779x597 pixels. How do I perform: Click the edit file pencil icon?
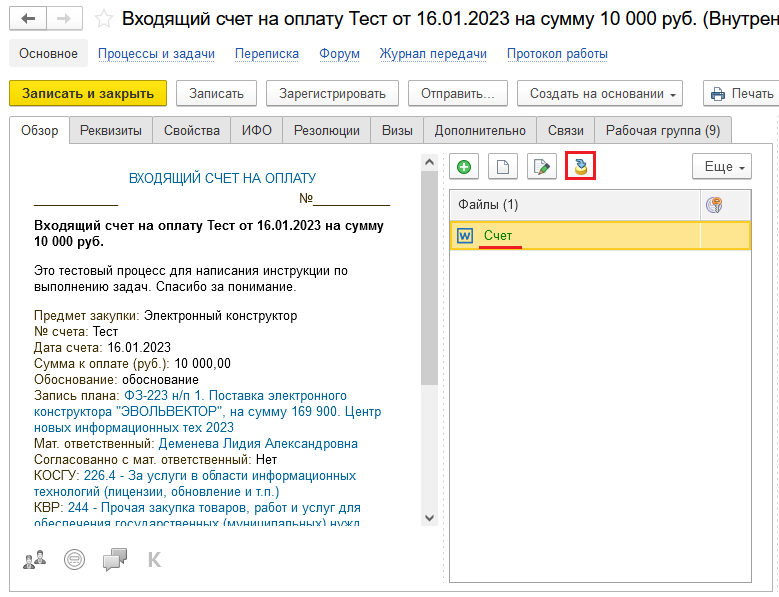tap(541, 167)
